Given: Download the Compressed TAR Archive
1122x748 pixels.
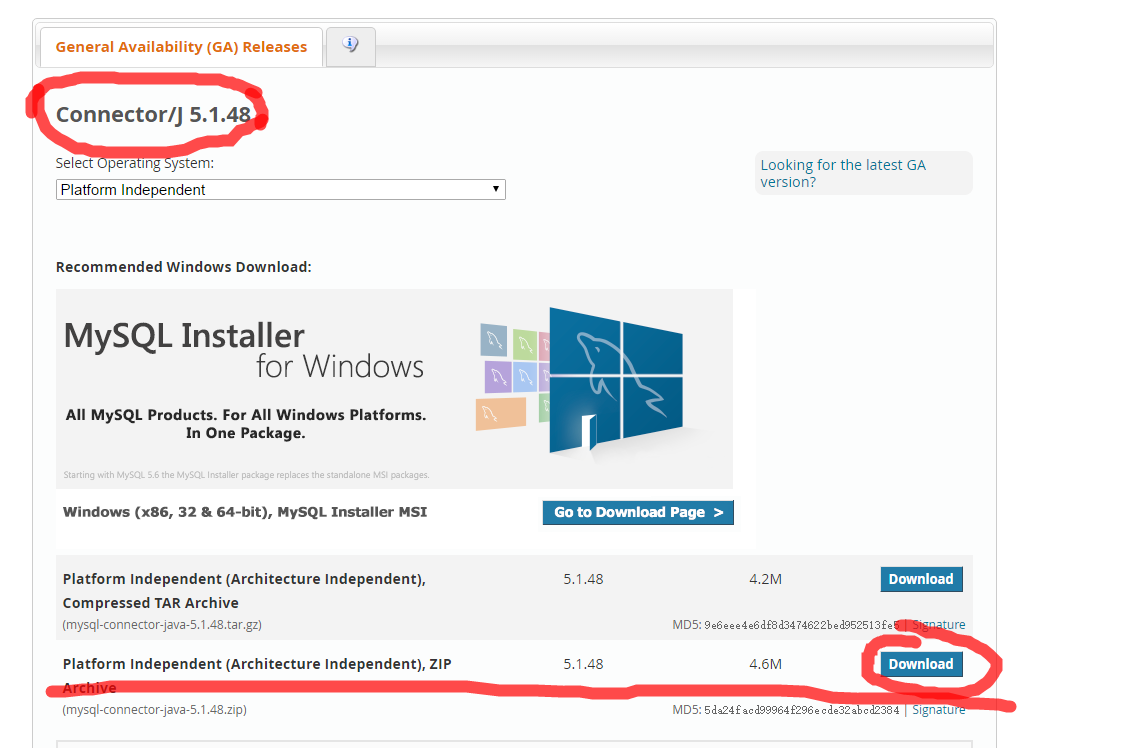Looking at the screenshot, I should click(x=921, y=579).
